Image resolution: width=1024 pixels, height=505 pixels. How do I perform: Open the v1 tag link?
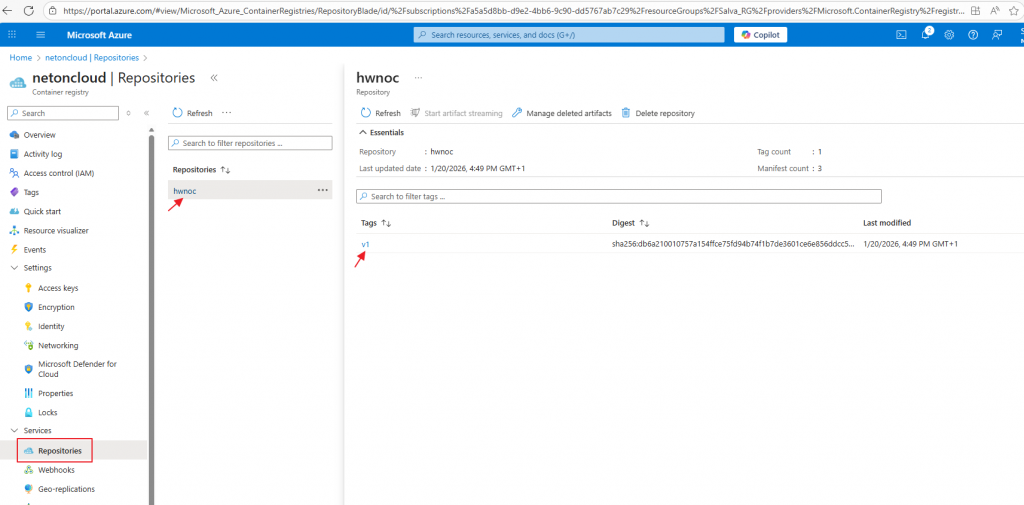(365, 244)
